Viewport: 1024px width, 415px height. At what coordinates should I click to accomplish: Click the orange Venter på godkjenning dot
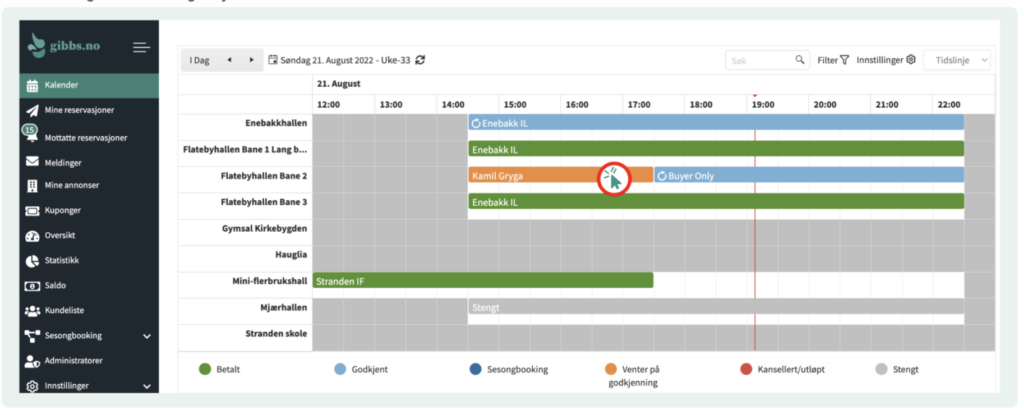click(x=611, y=369)
